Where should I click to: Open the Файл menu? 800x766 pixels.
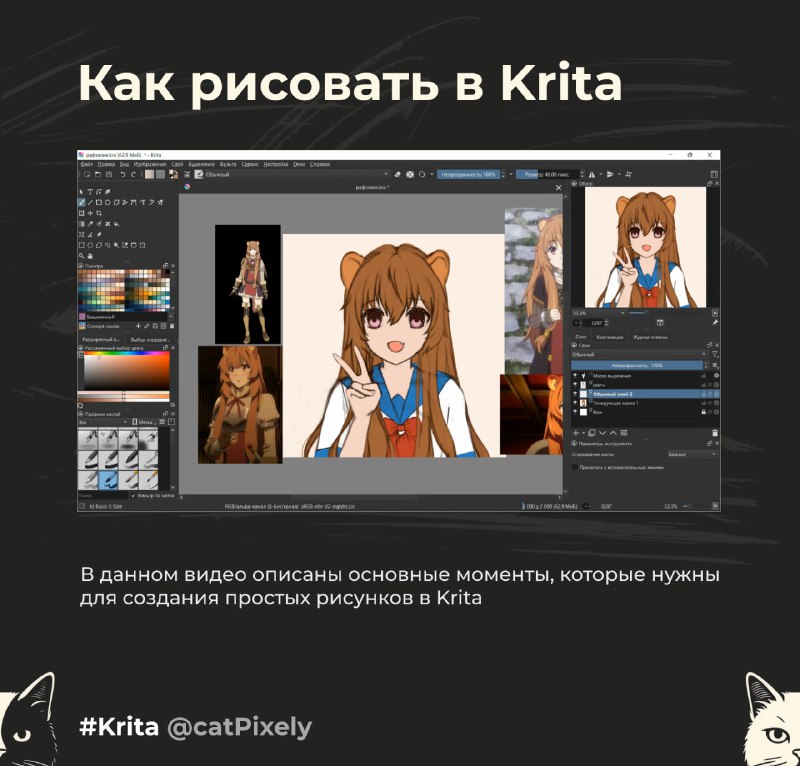(x=87, y=164)
